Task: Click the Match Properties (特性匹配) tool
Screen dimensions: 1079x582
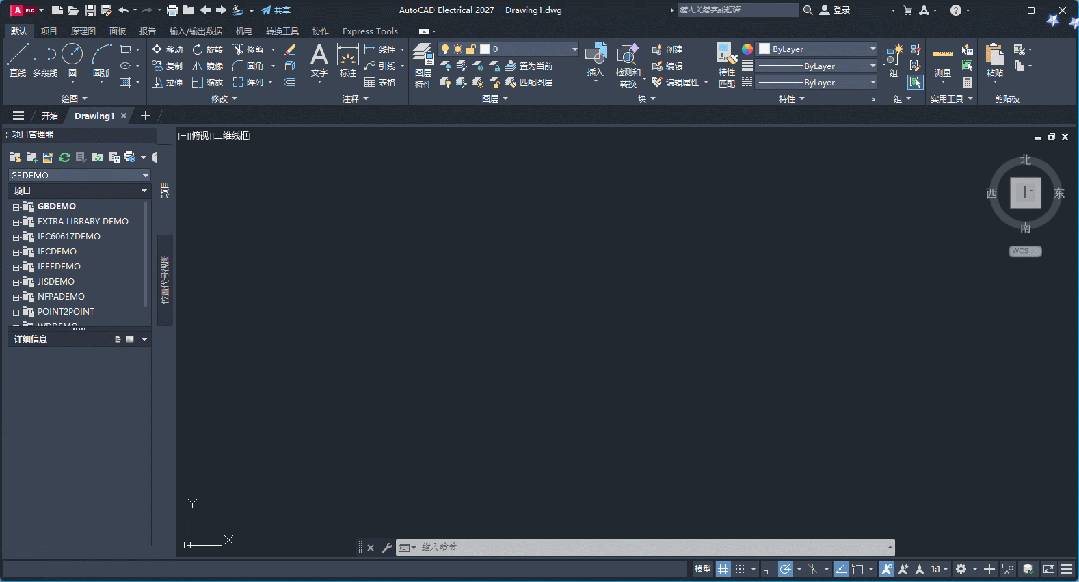Action: click(727, 65)
